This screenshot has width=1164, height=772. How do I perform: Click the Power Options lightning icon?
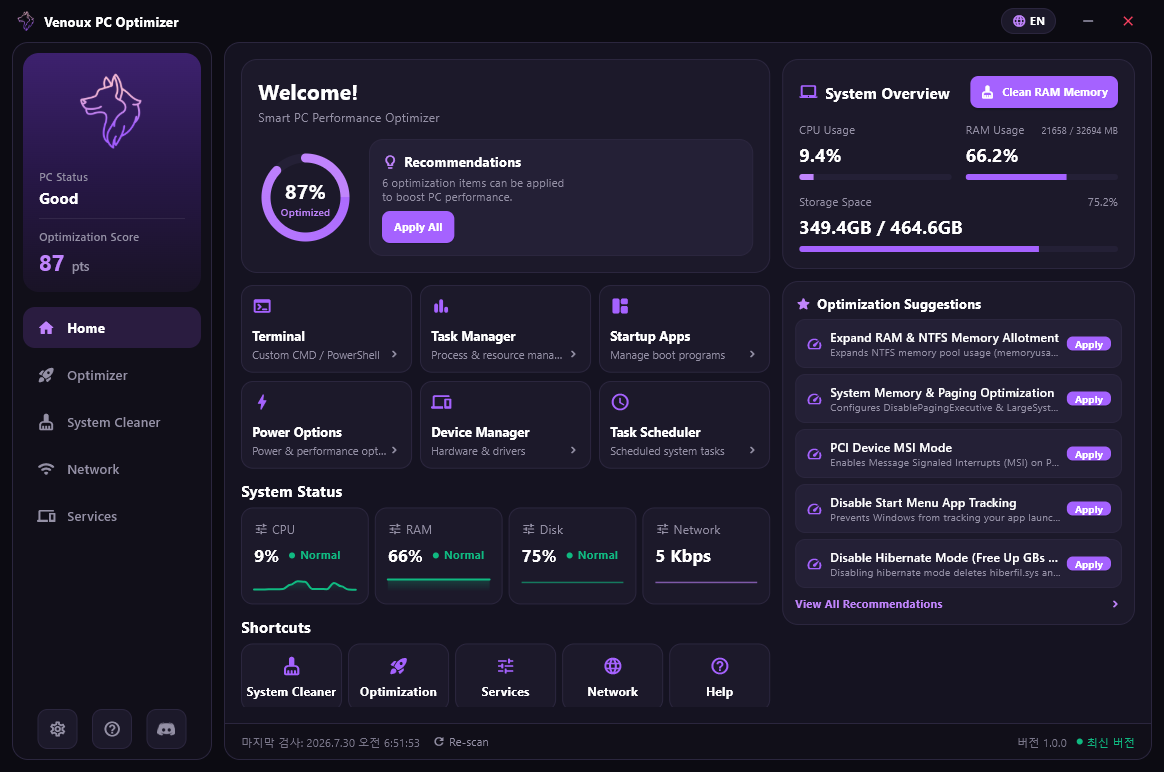click(262, 402)
